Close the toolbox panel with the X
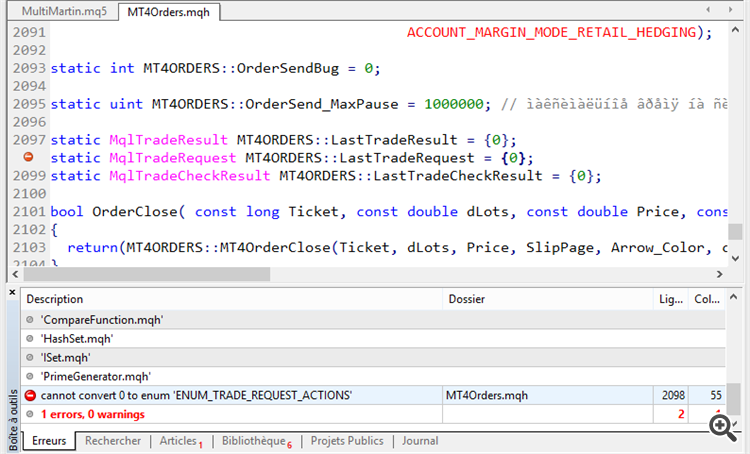This screenshot has width=750, height=454. [12, 292]
